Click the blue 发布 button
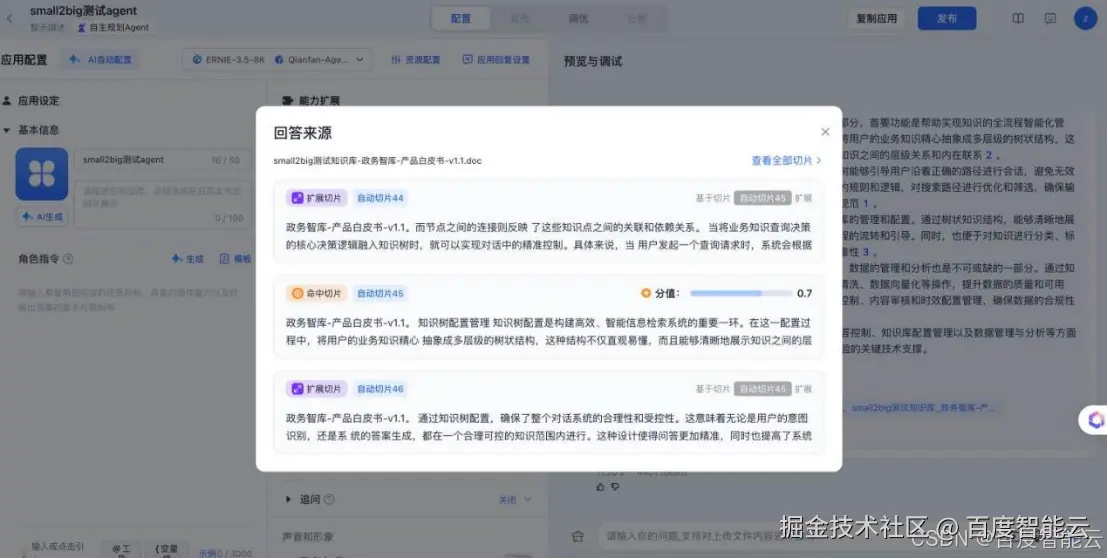The width and height of the screenshot is (1108, 559). click(x=947, y=19)
